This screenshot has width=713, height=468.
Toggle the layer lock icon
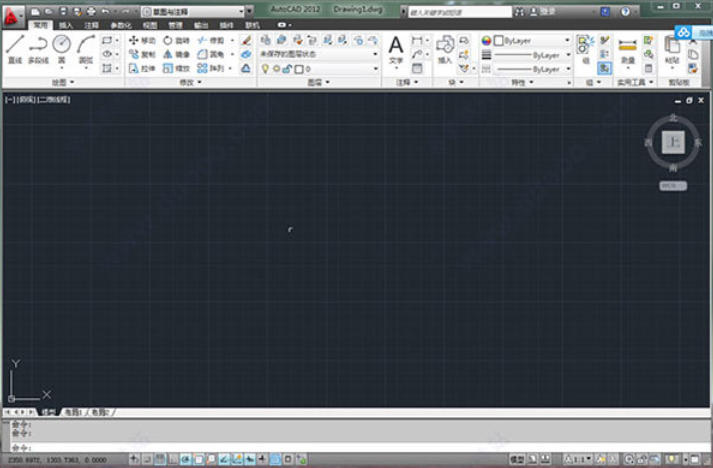(x=287, y=69)
